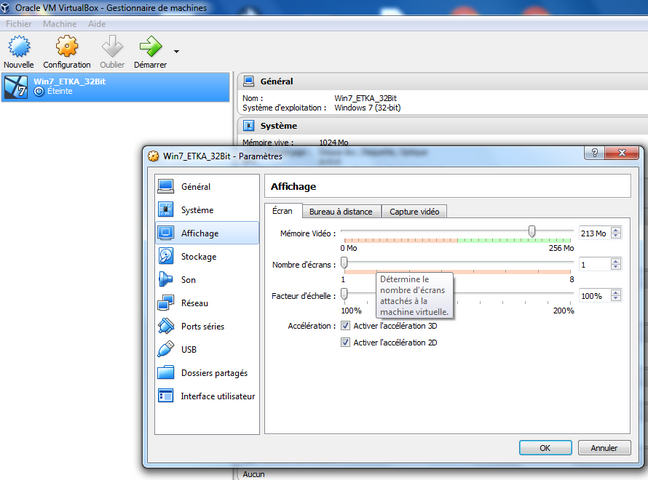Viewport: 648px width, 480px height.
Task: Click the help question mark button
Action: pyautogui.click(x=594, y=153)
